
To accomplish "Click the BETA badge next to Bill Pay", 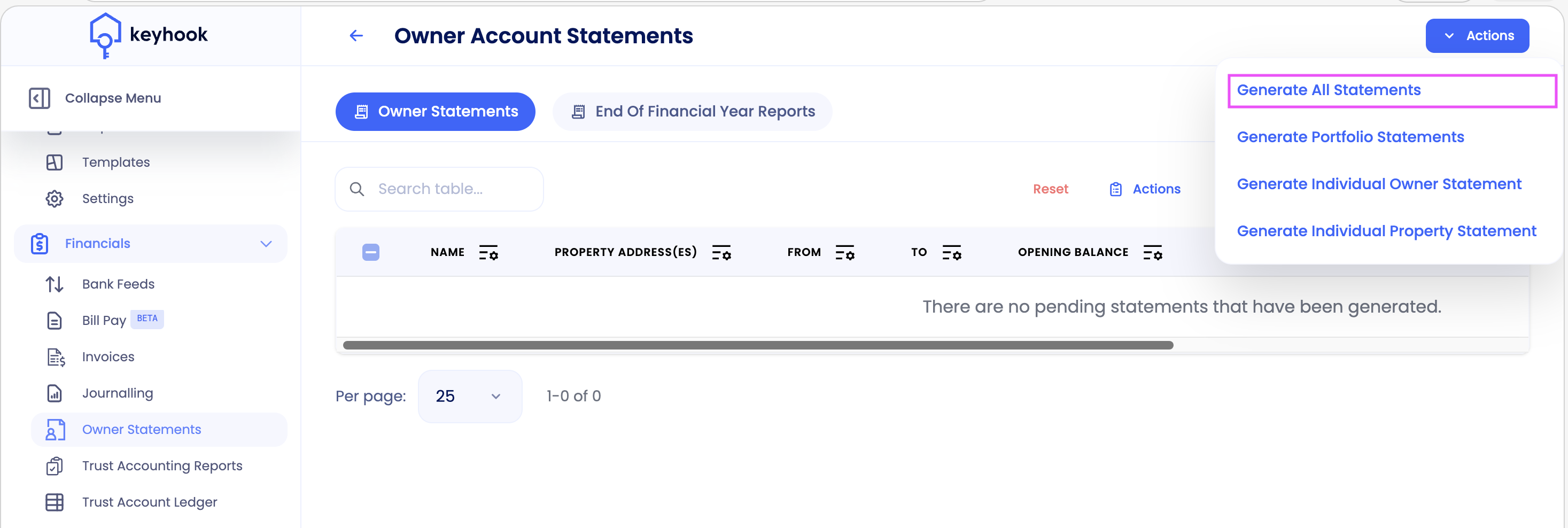I will pyautogui.click(x=146, y=319).
